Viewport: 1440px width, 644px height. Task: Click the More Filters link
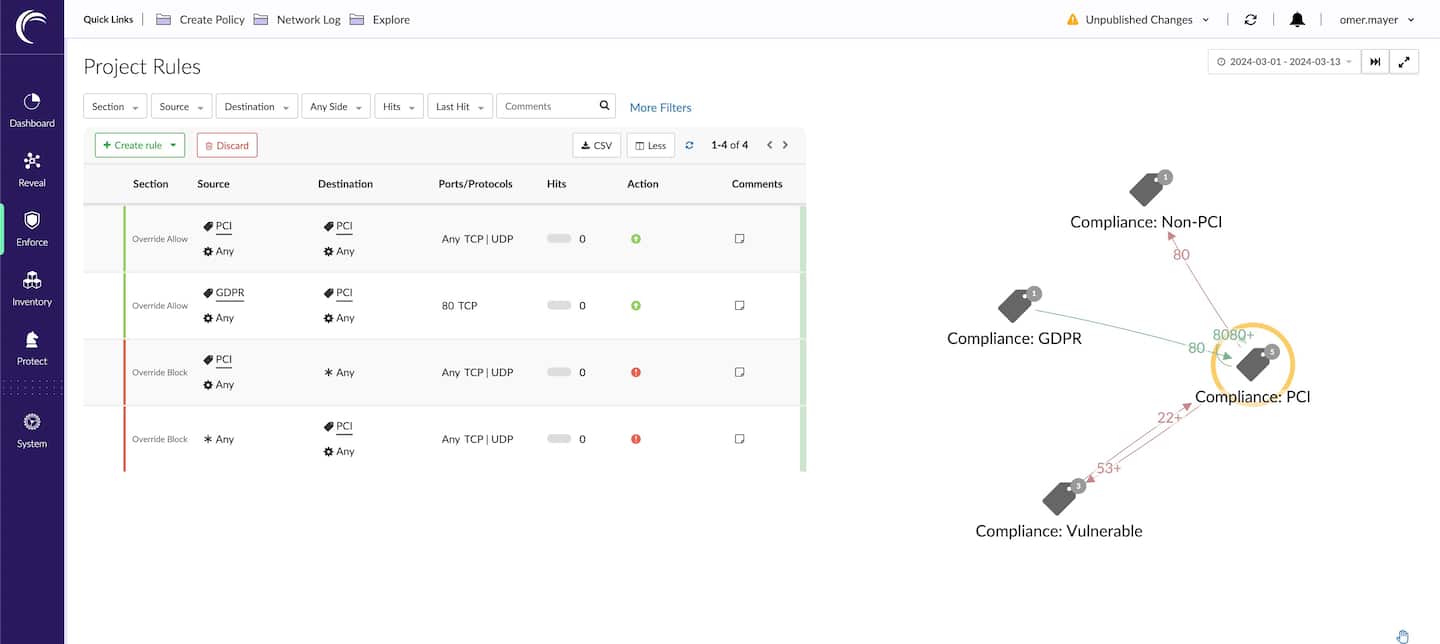[x=660, y=108]
